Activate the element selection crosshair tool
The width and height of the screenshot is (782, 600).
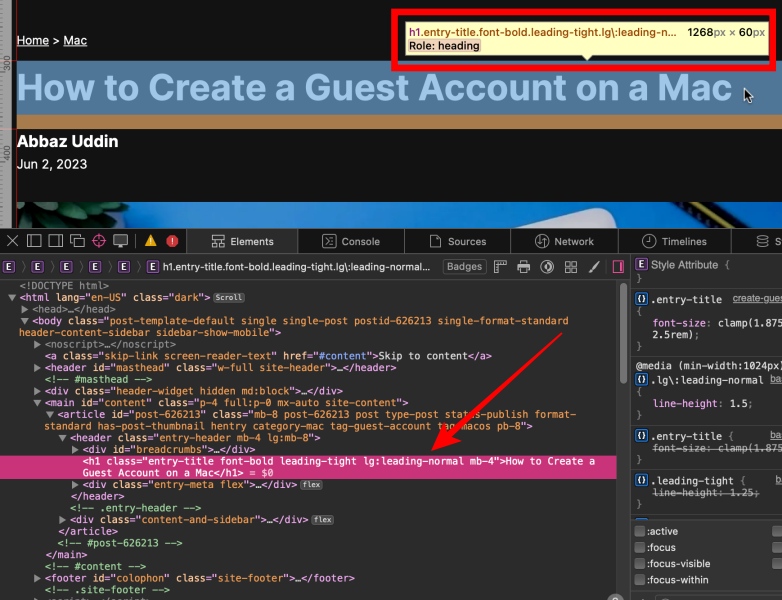point(99,241)
